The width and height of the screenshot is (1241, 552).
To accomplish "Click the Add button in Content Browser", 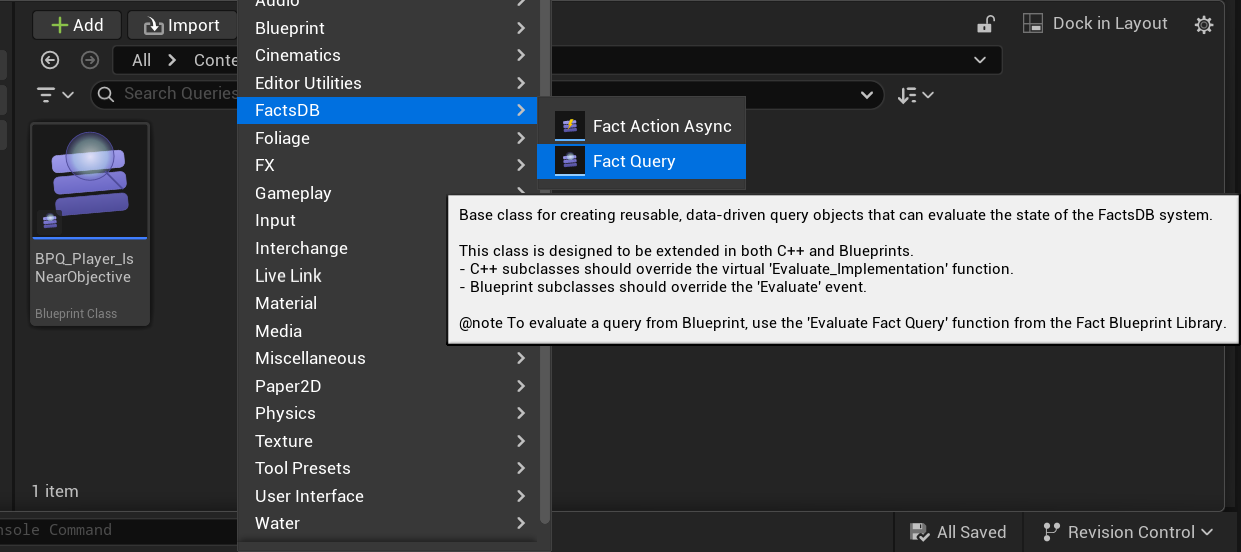I will pos(77,25).
